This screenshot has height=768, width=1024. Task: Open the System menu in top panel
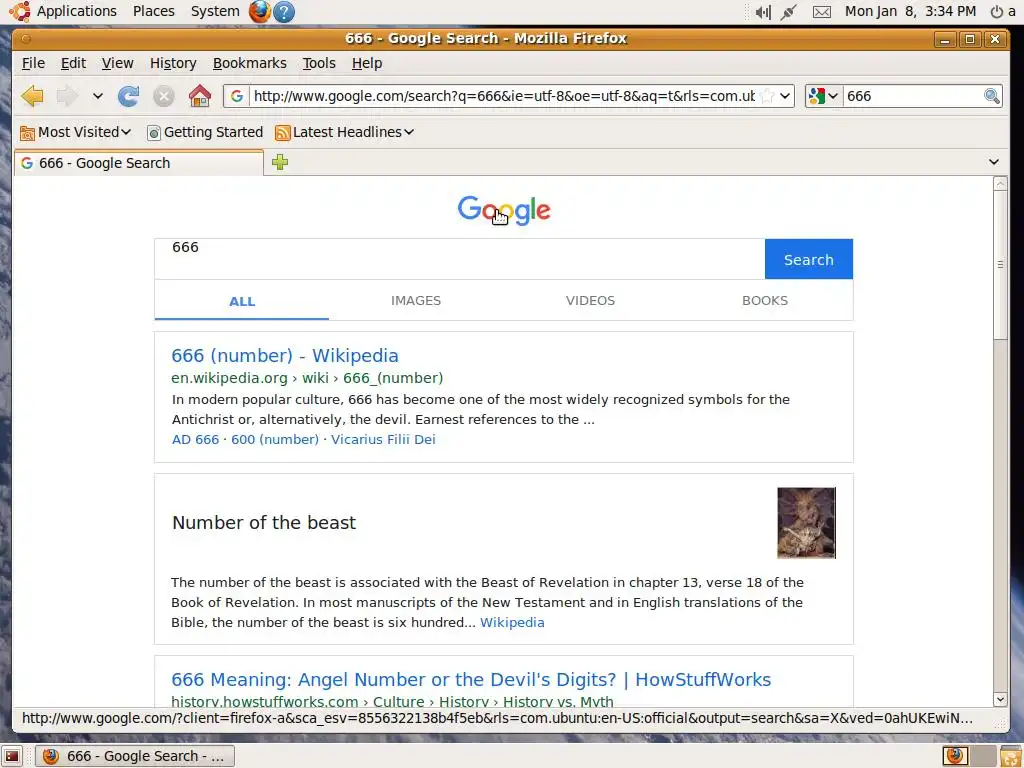(x=215, y=11)
